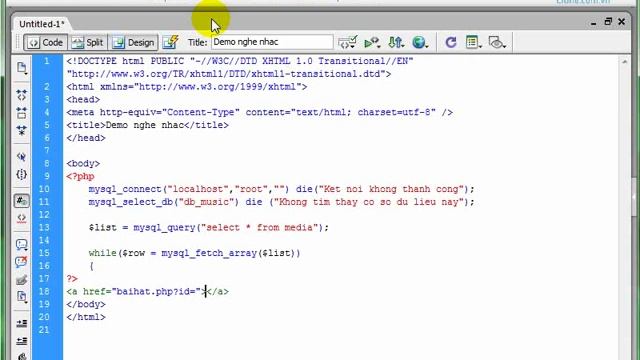Click the </head> tag on line 6
The image size is (640, 360).
click(x=86, y=138)
